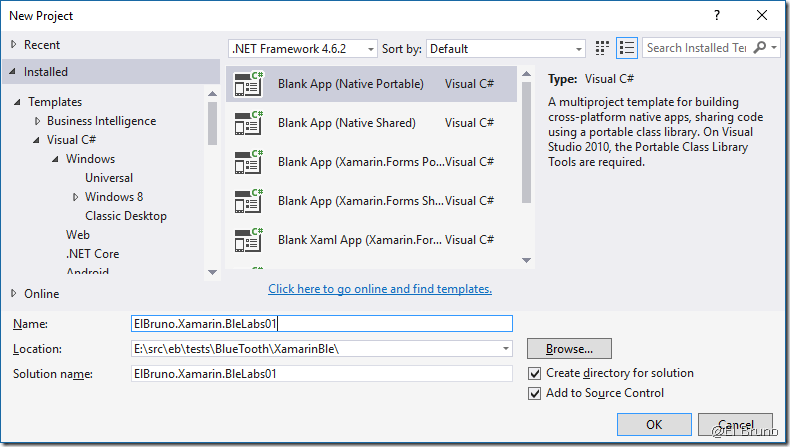
Task: Click the Blank App (Native Shared) icon
Action: [x=248, y=123]
